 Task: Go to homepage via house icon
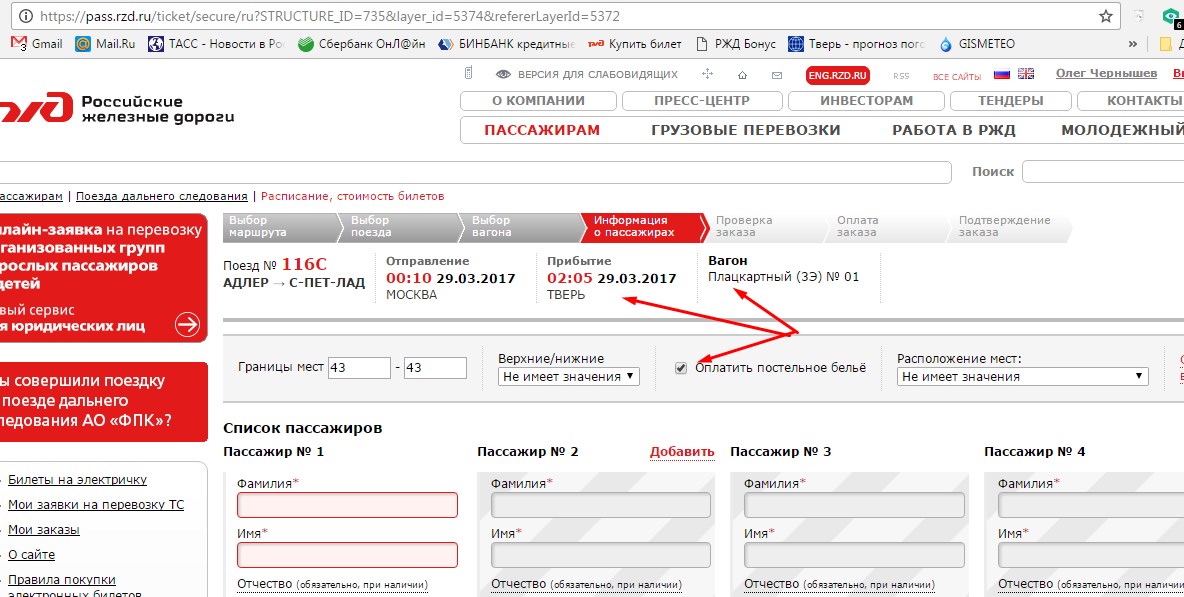(x=742, y=75)
